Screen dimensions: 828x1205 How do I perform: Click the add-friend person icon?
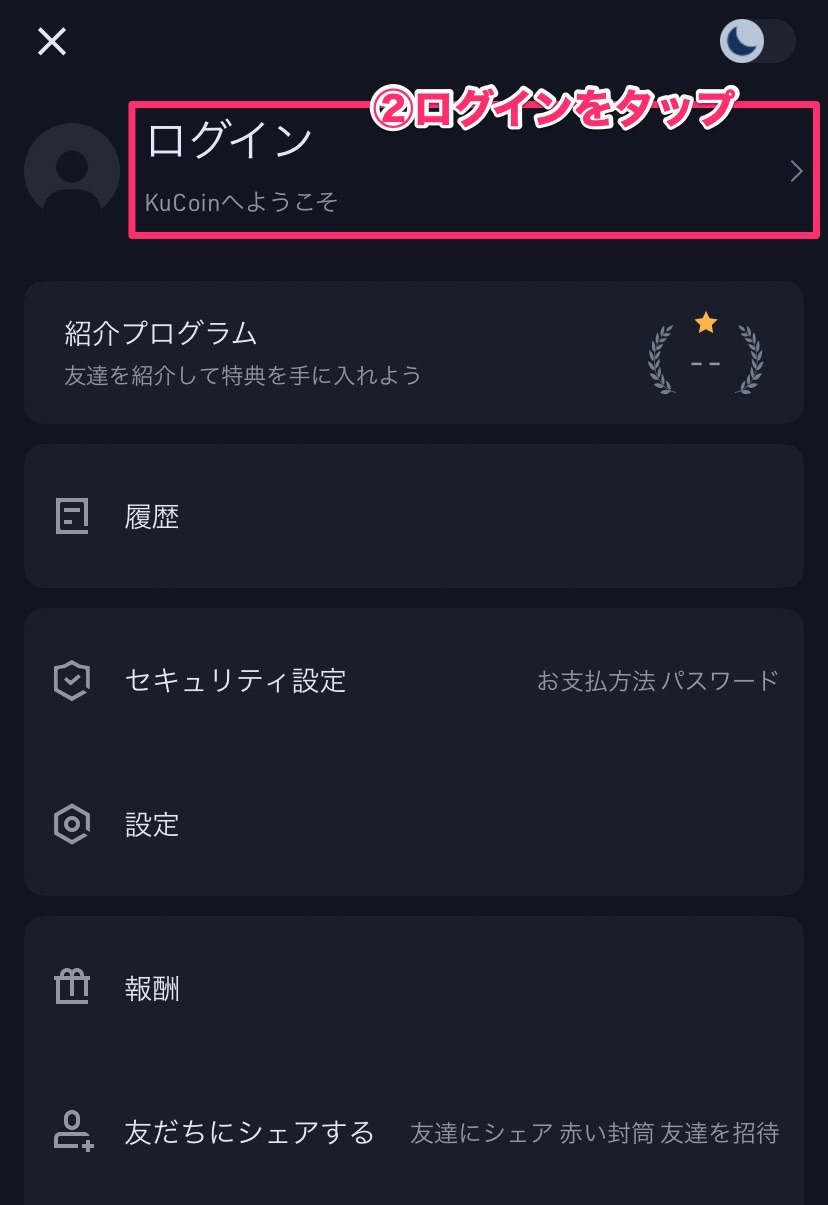click(73, 1132)
